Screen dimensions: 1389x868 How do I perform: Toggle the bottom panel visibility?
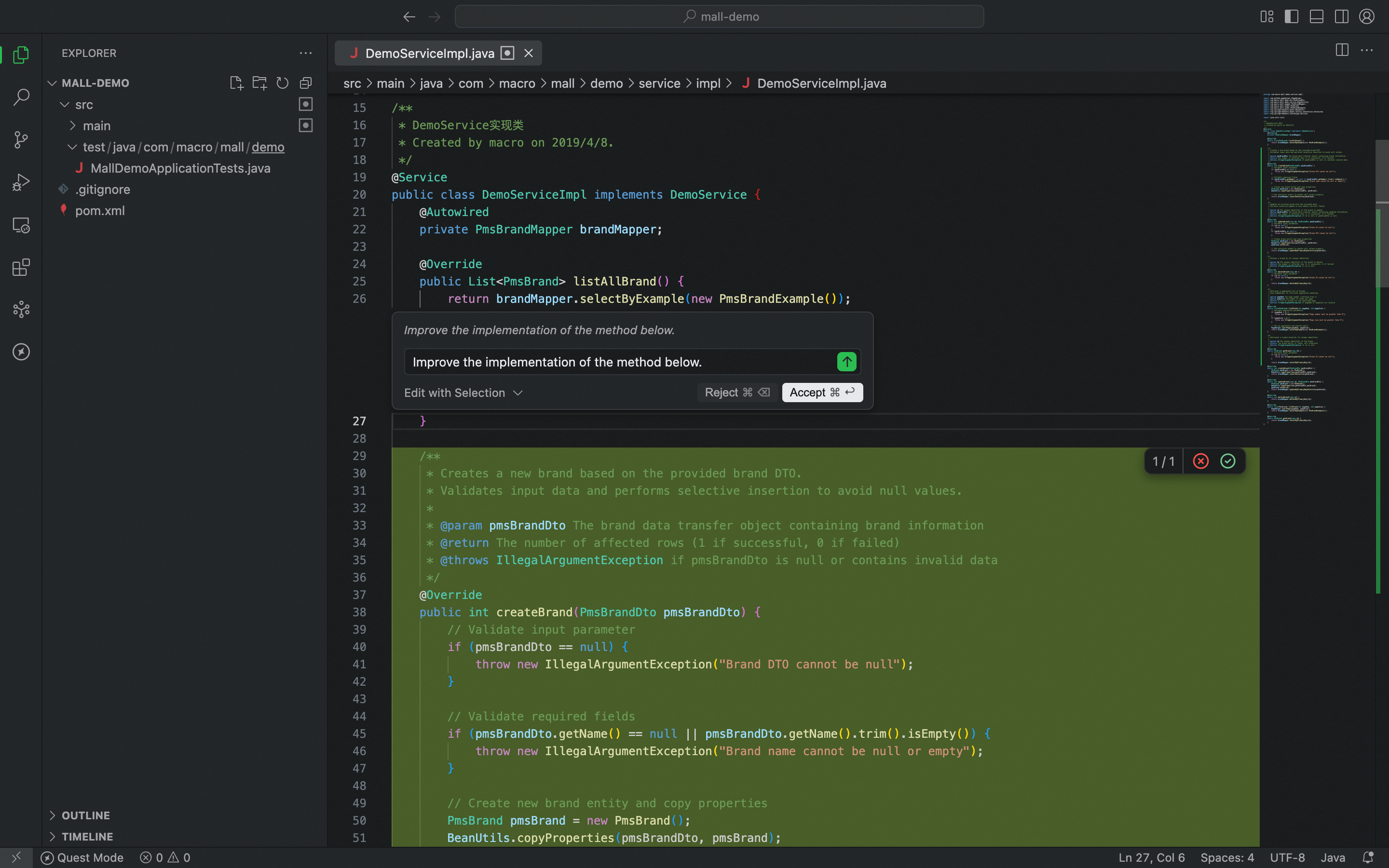pos(1317,17)
